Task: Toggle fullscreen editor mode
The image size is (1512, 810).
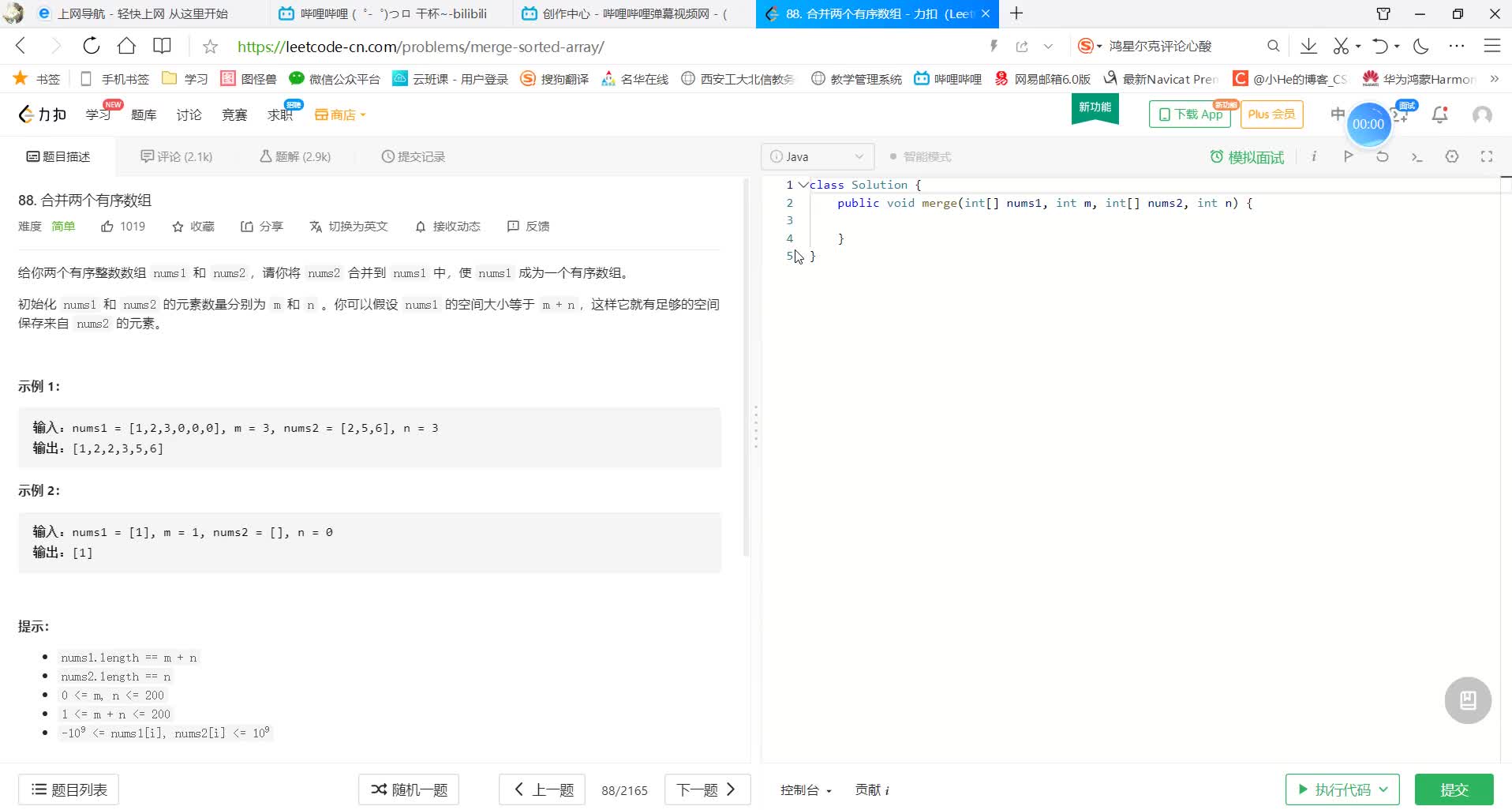Action: pos(1487,156)
